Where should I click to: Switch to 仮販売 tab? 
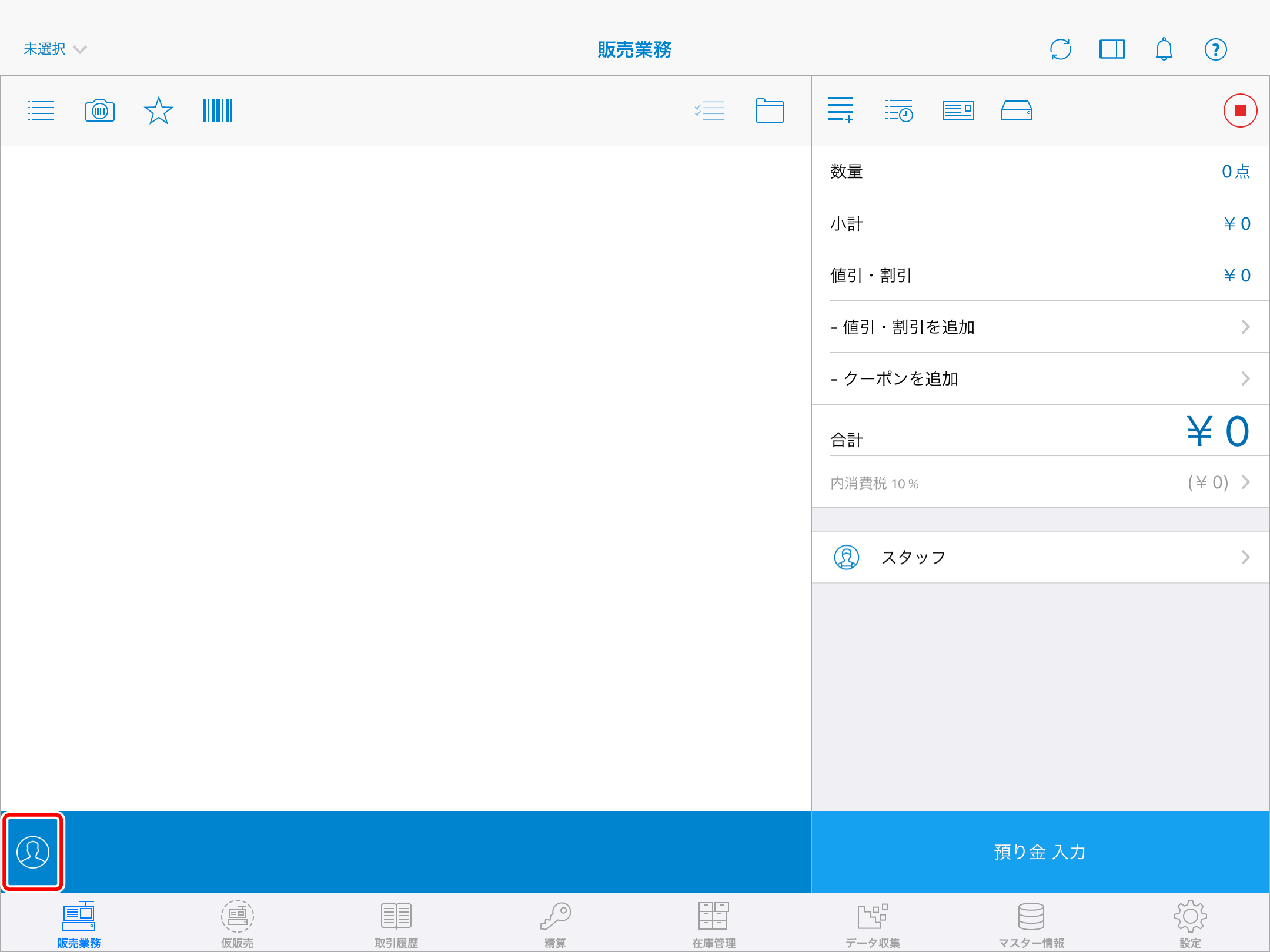(x=238, y=924)
